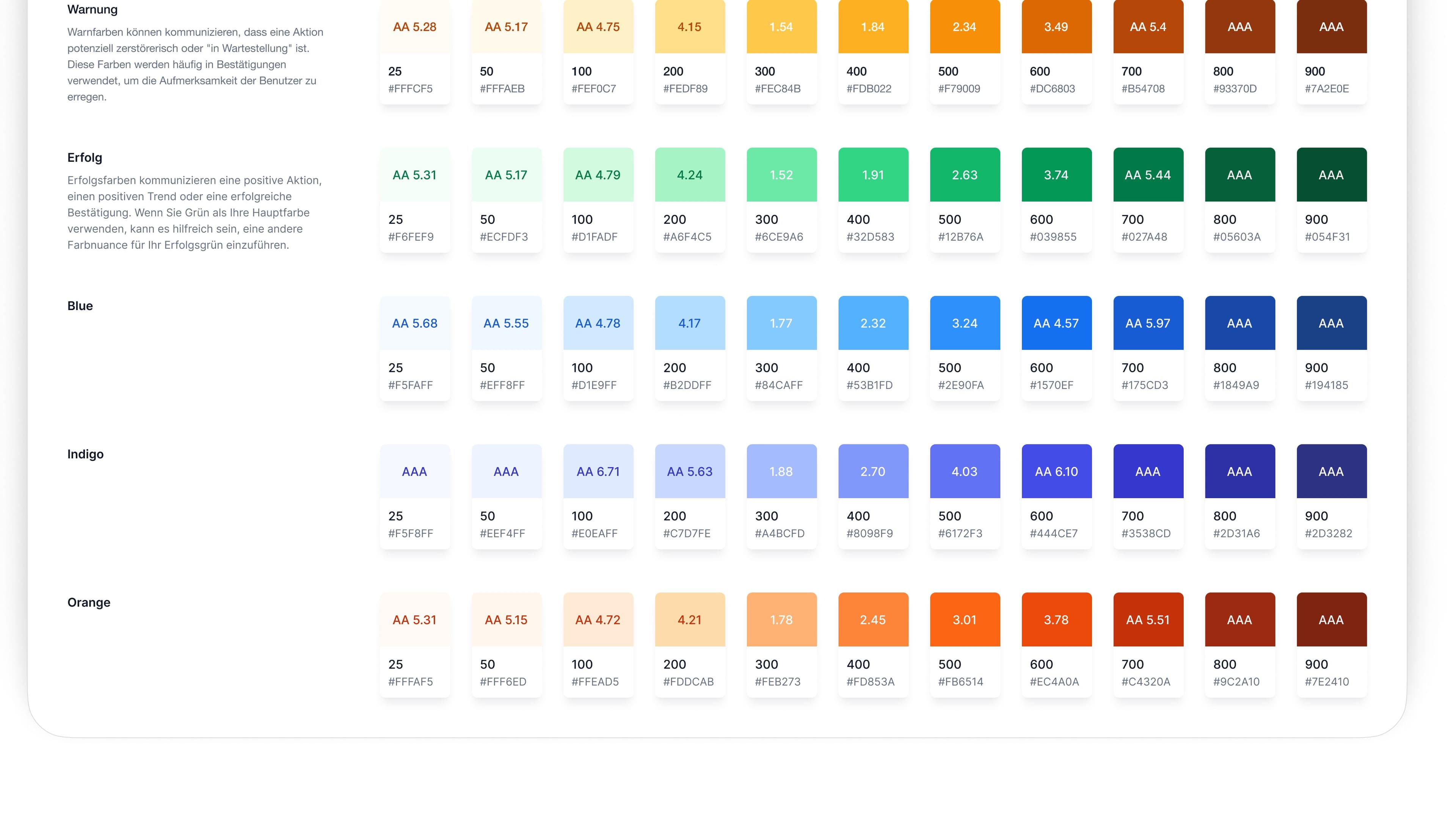The image size is (1456, 819).
Task: Click Blue 600 swatch labeled AA 4.57
Action: (x=1056, y=323)
